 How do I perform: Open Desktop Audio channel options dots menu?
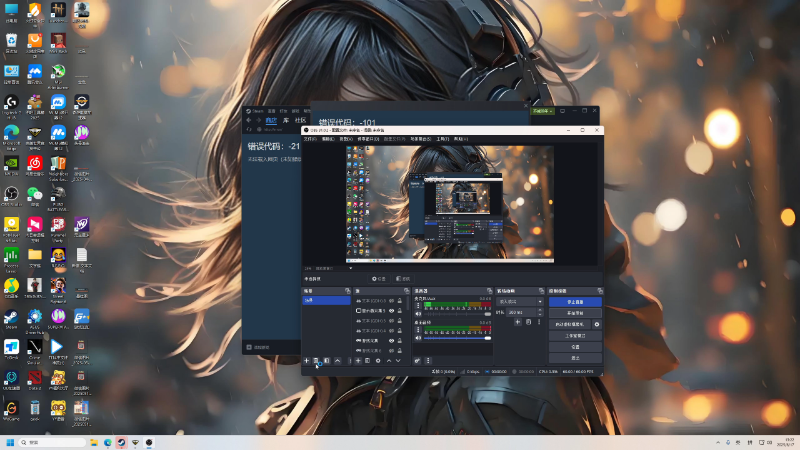(418, 329)
